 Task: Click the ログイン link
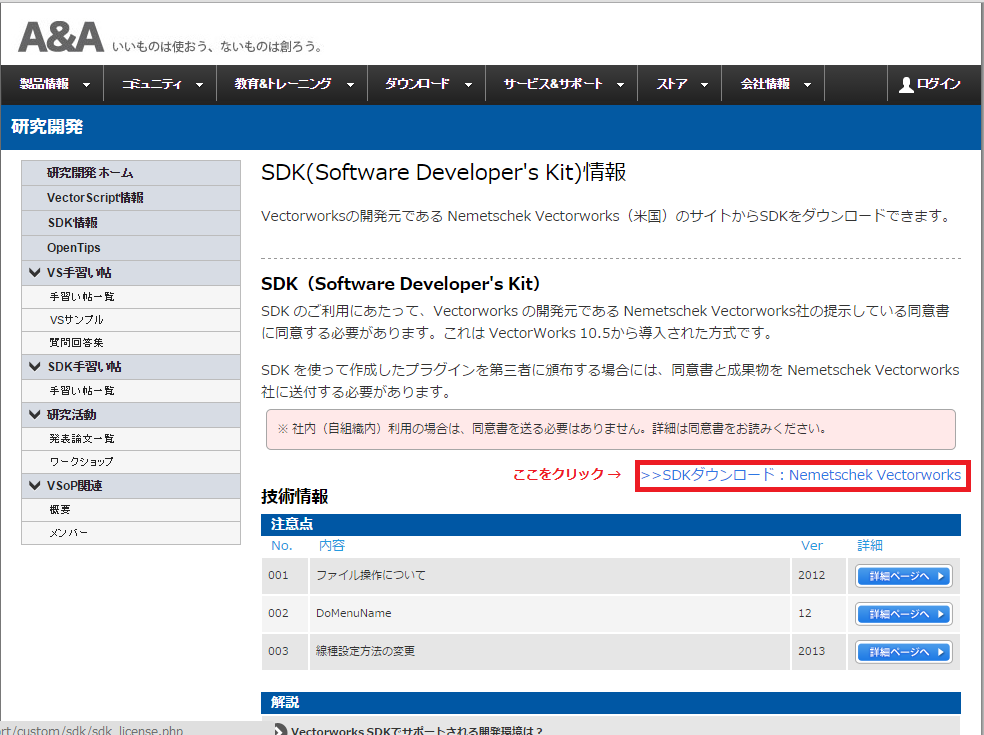(938, 84)
